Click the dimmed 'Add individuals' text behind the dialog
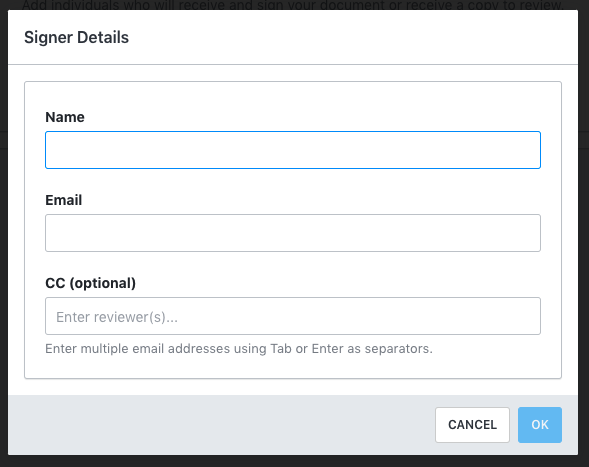Screen dimensions: 589x467 point(293,5)
